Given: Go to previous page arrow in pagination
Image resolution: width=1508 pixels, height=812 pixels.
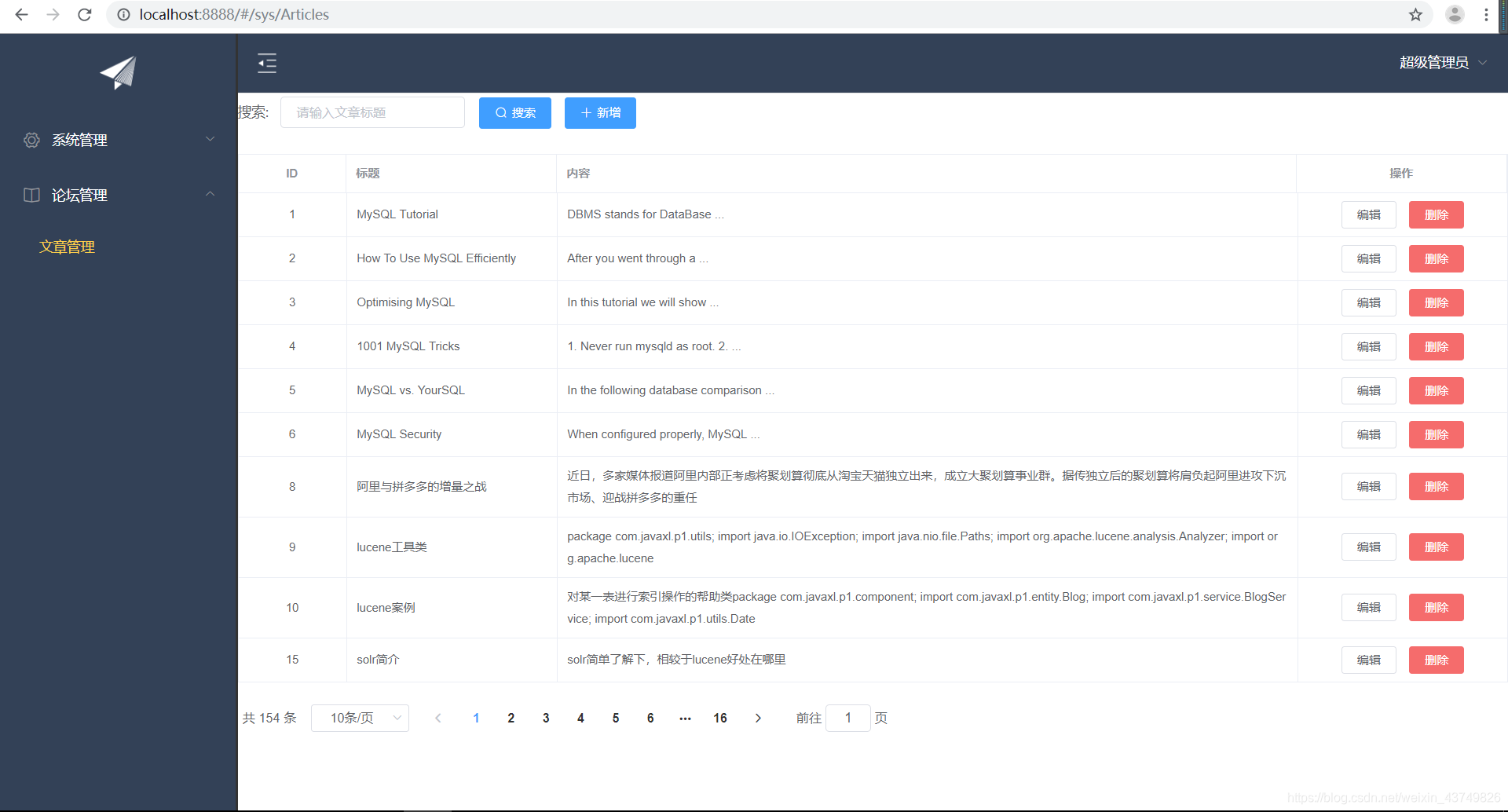Looking at the screenshot, I should (438, 718).
